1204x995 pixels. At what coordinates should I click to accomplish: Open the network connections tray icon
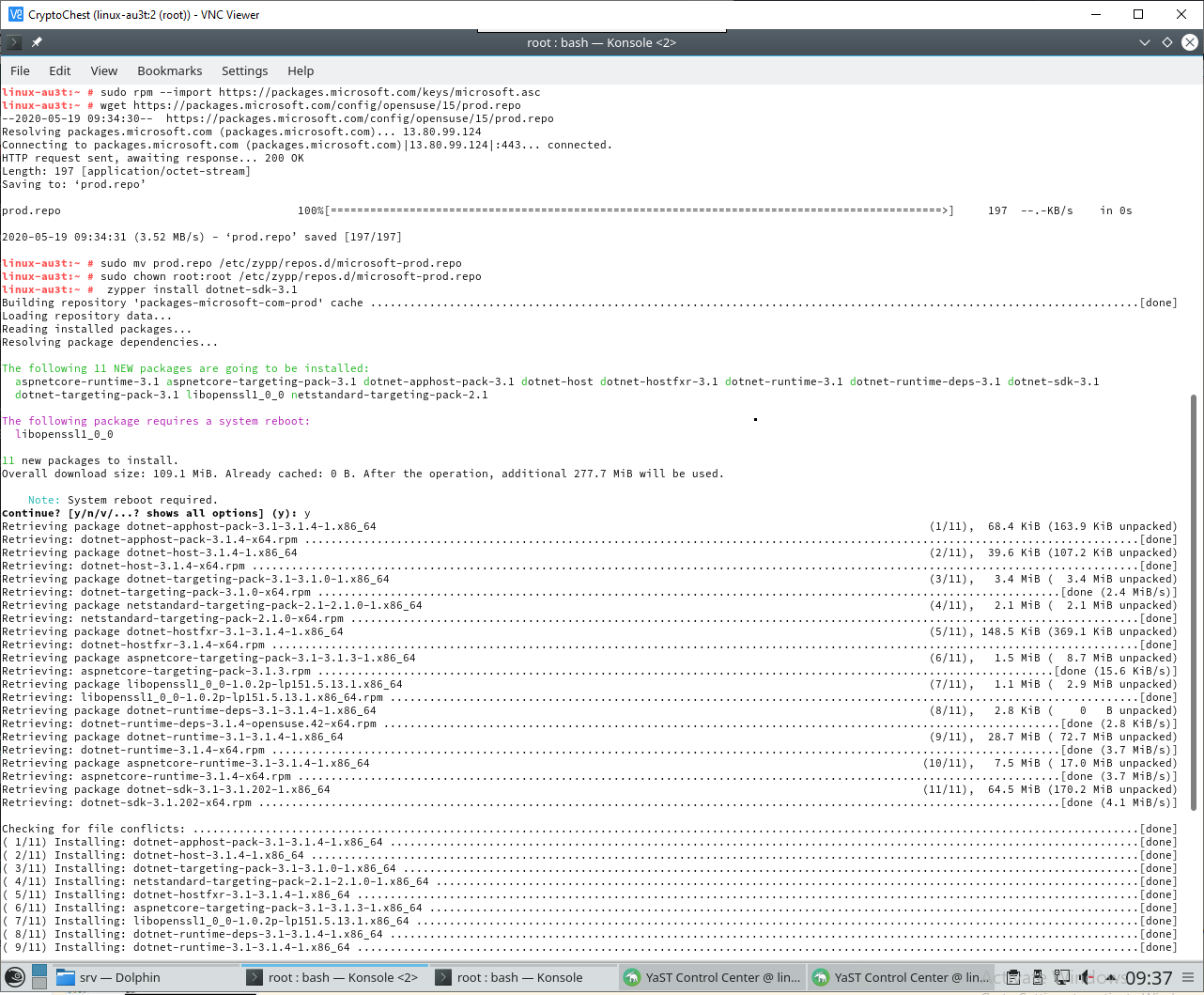(1062, 977)
